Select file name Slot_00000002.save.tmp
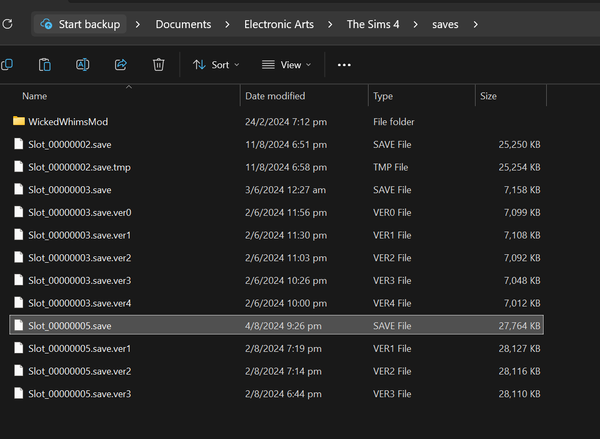Screen dimensions: 600x439 tap(79, 167)
